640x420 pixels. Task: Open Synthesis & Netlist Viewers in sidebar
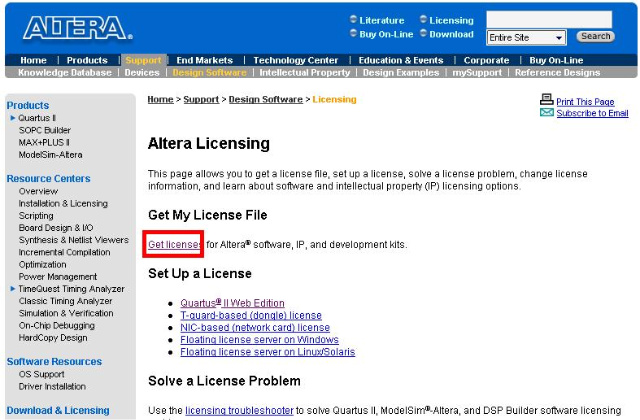73,240
